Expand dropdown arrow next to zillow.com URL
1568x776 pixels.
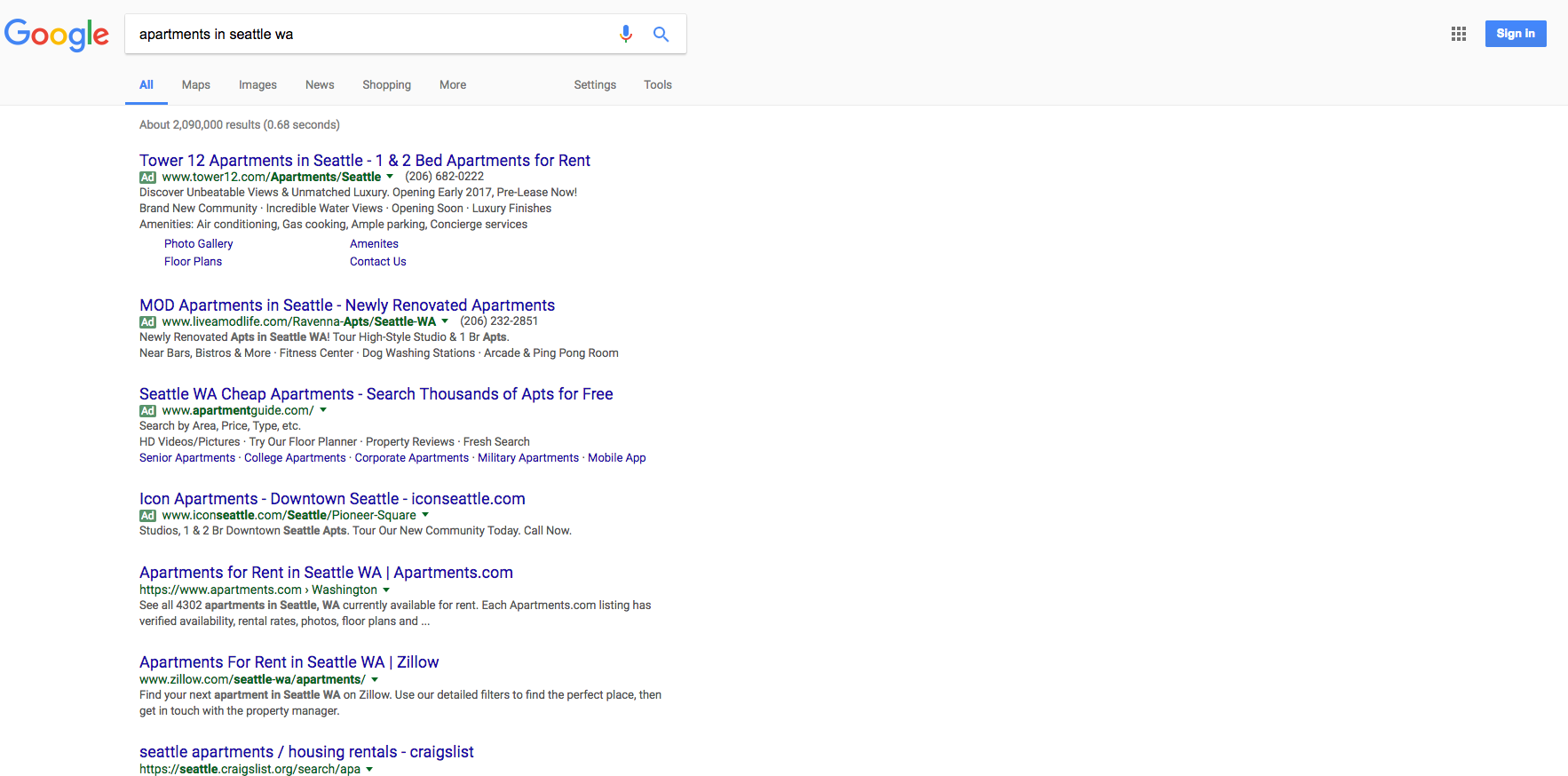375,680
